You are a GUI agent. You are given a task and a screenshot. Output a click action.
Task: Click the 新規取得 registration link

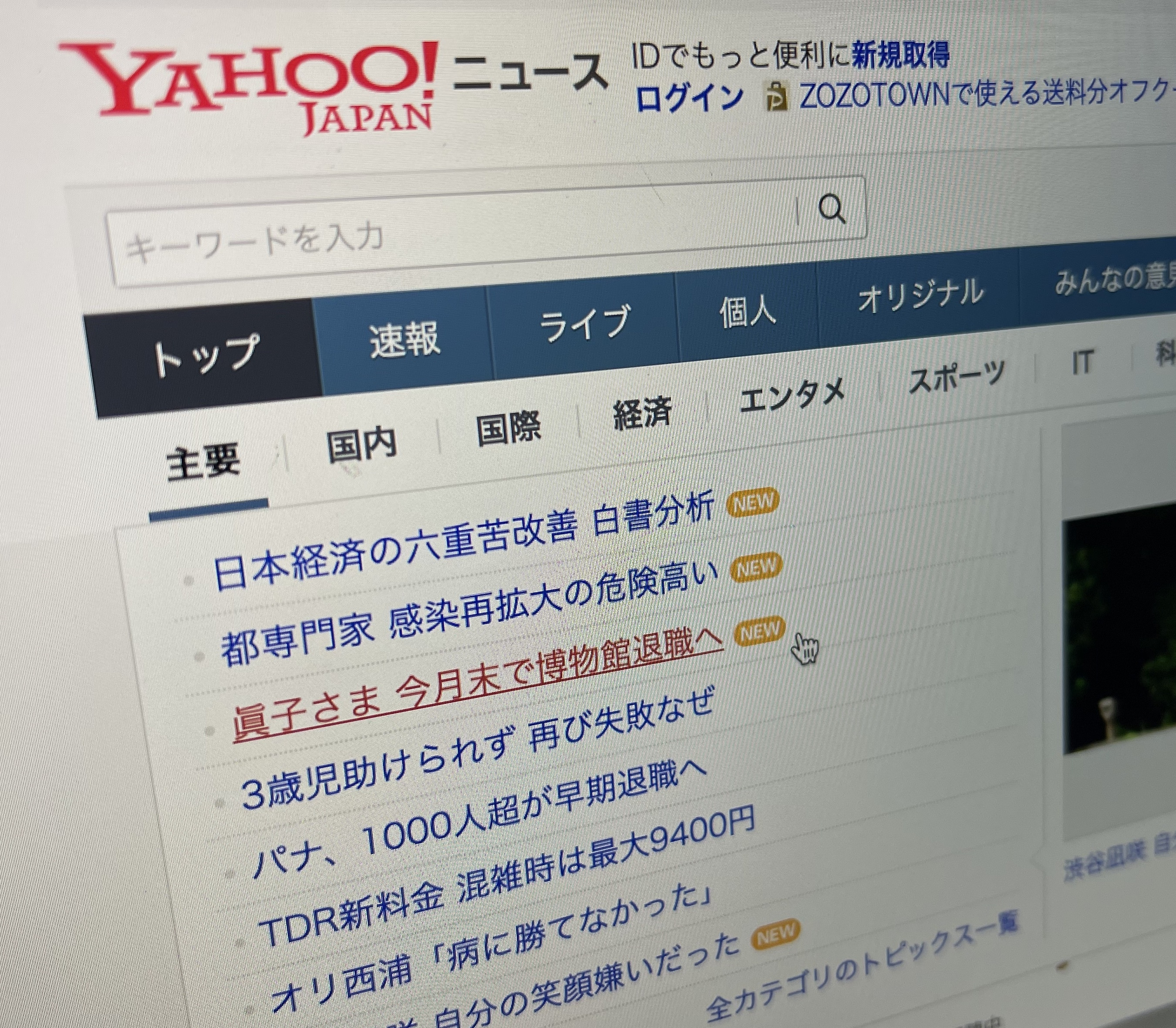point(900,55)
